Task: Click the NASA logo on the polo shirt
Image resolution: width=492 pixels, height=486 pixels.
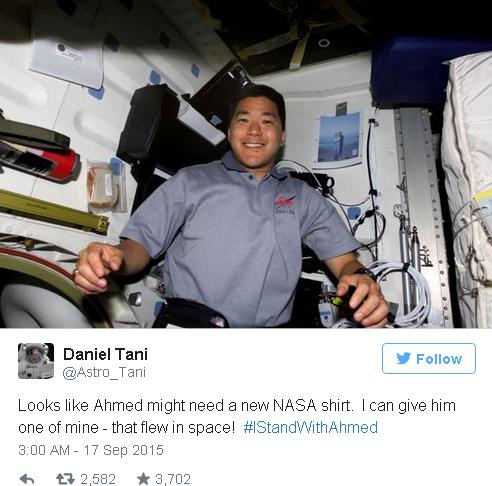Action: [285, 203]
